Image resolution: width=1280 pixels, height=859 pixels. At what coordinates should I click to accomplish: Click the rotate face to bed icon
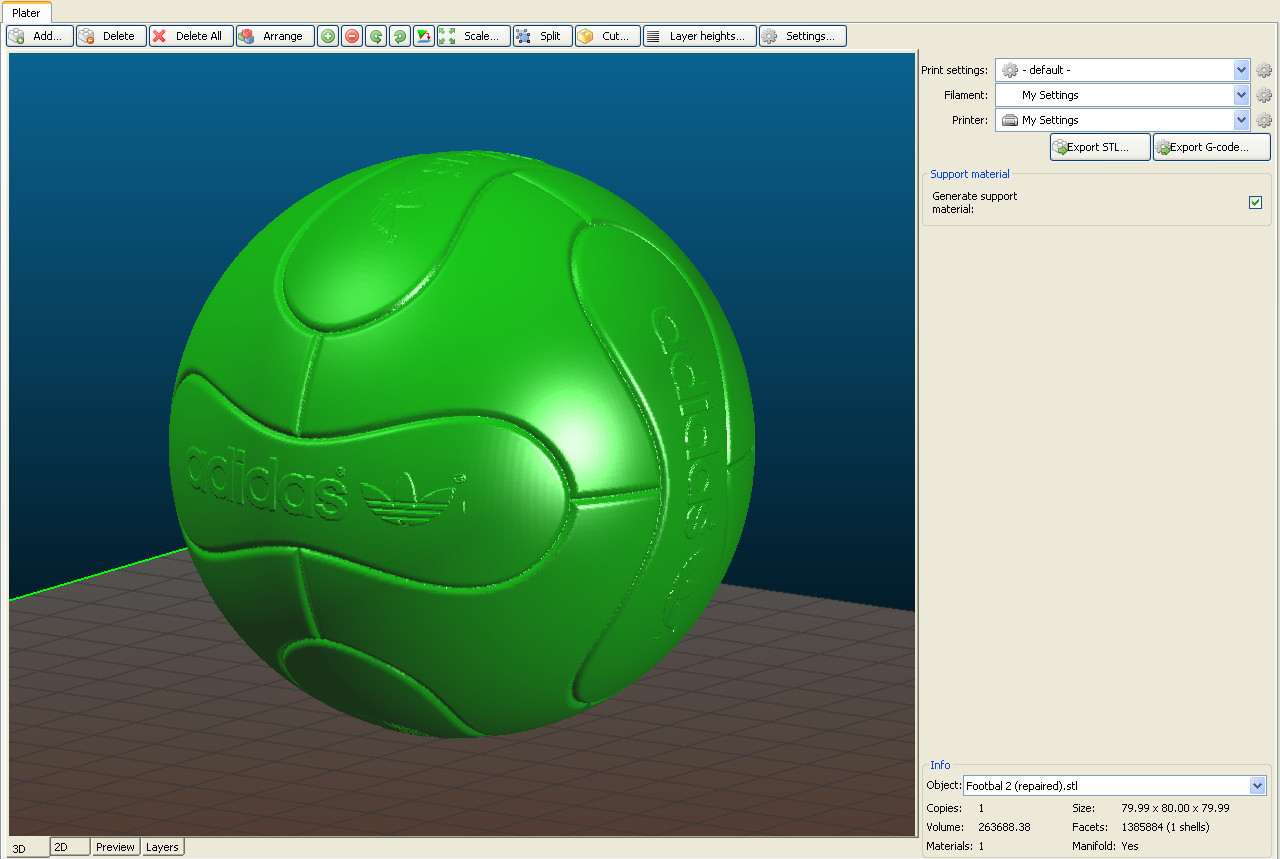click(424, 36)
